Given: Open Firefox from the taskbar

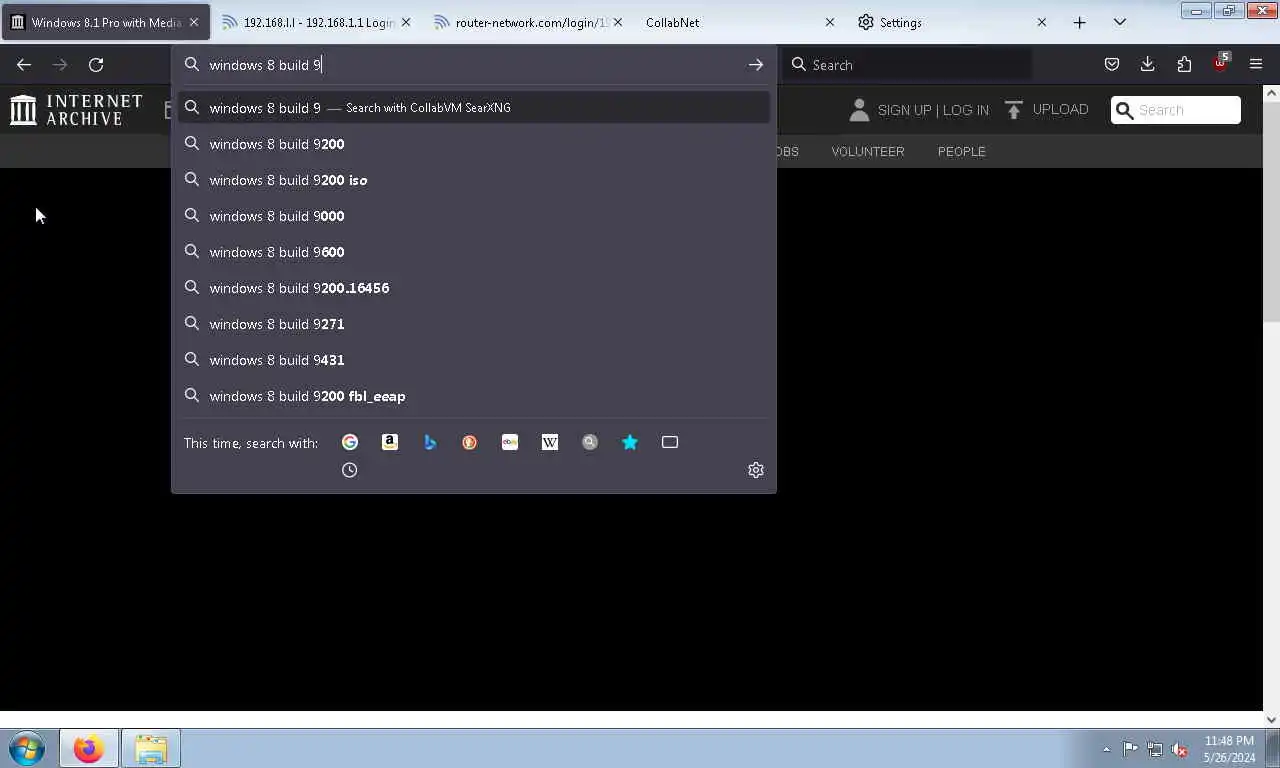Looking at the screenshot, I should click(x=88, y=749).
